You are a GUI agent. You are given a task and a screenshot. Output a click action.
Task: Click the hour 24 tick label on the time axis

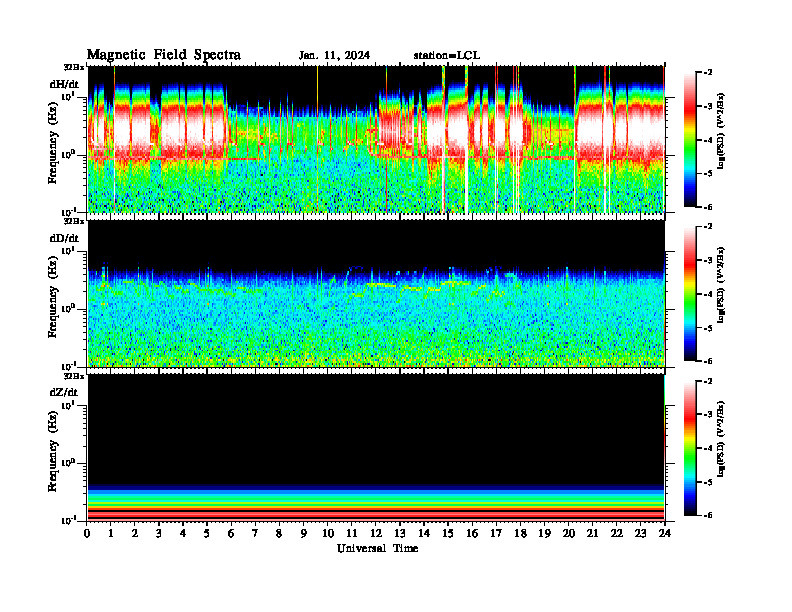665,534
